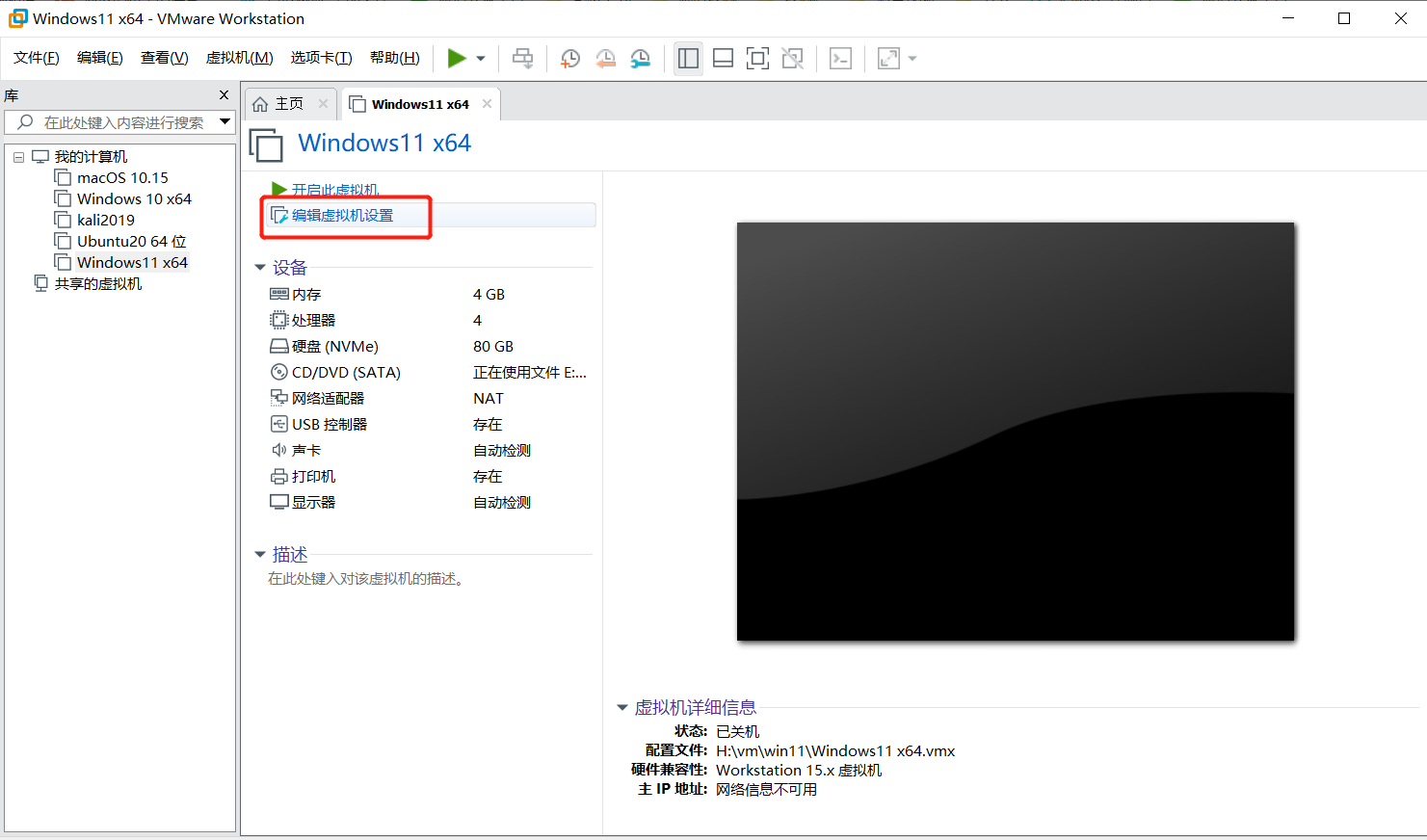Click the VMware Workstation title bar icon
The width and height of the screenshot is (1427, 840).
pos(17,18)
